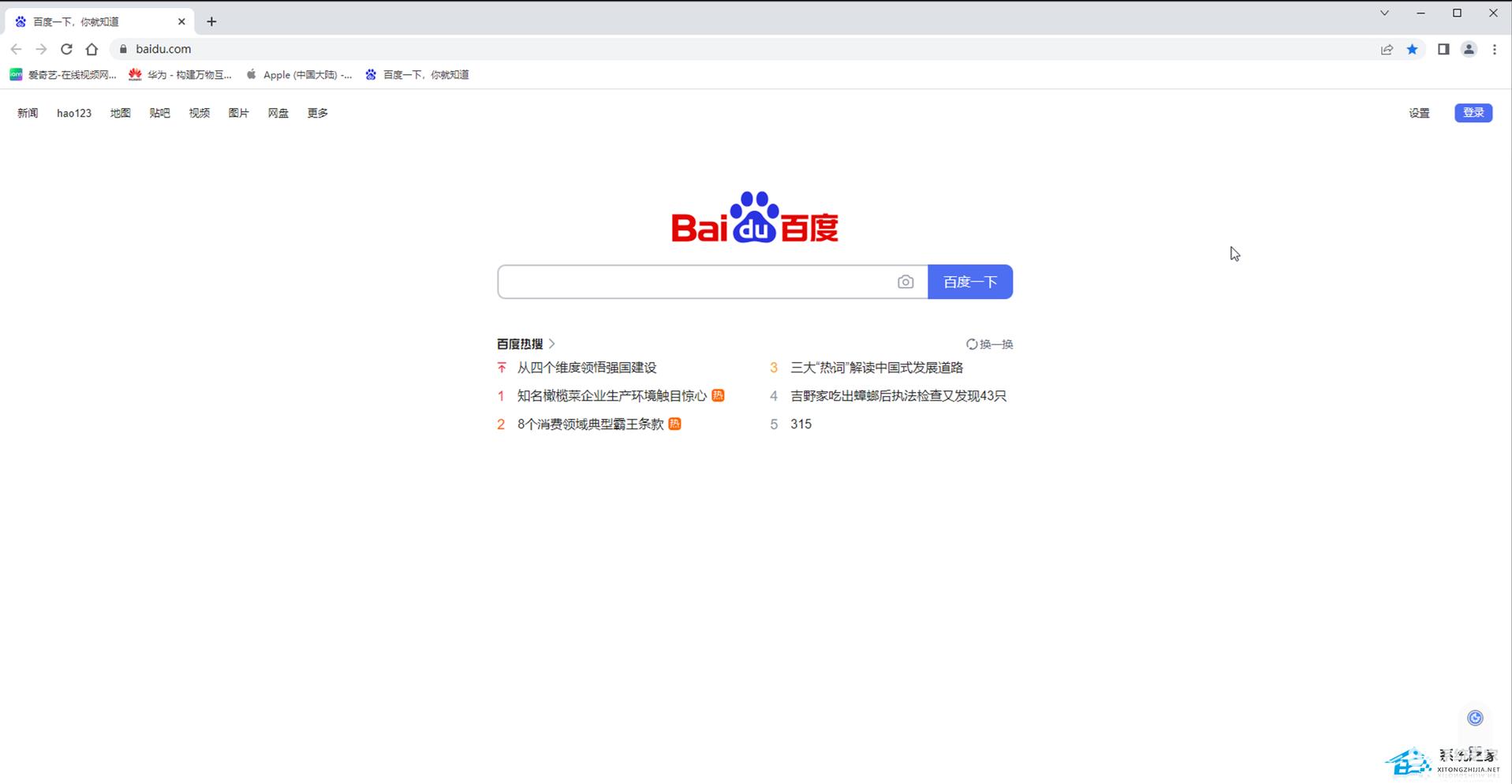This screenshot has height=784, width=1512.
Task: Open 网盘 navigation link
Action: click(x=278, y=113)
